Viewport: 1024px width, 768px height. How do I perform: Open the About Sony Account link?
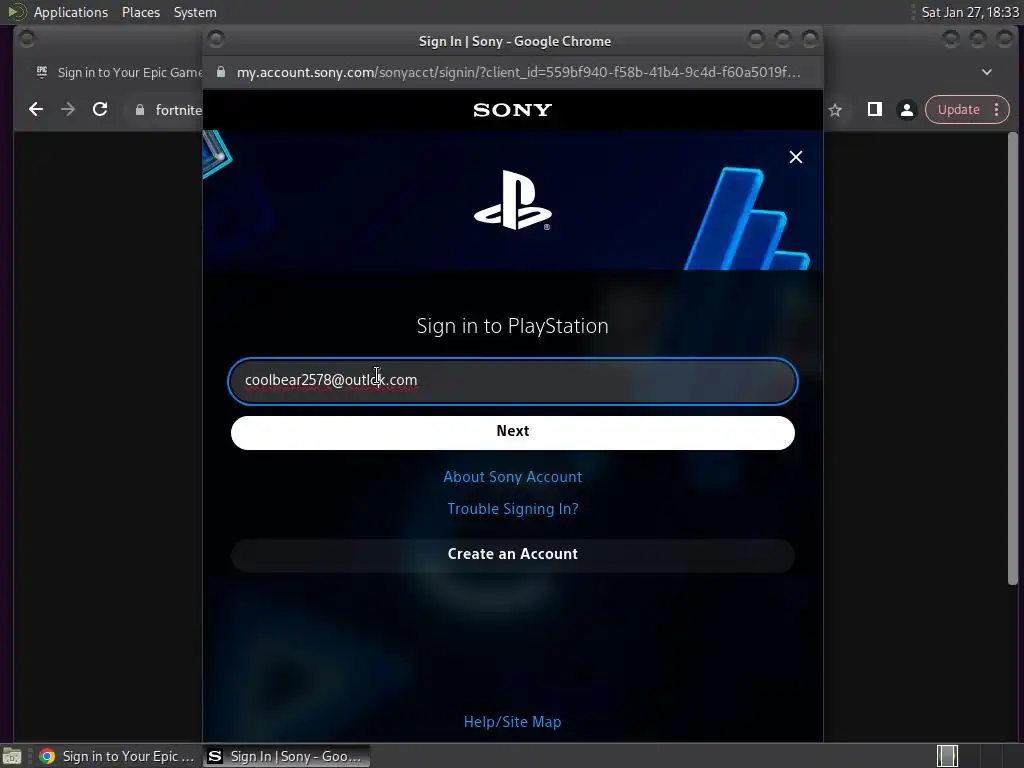[x=513, y=477]
